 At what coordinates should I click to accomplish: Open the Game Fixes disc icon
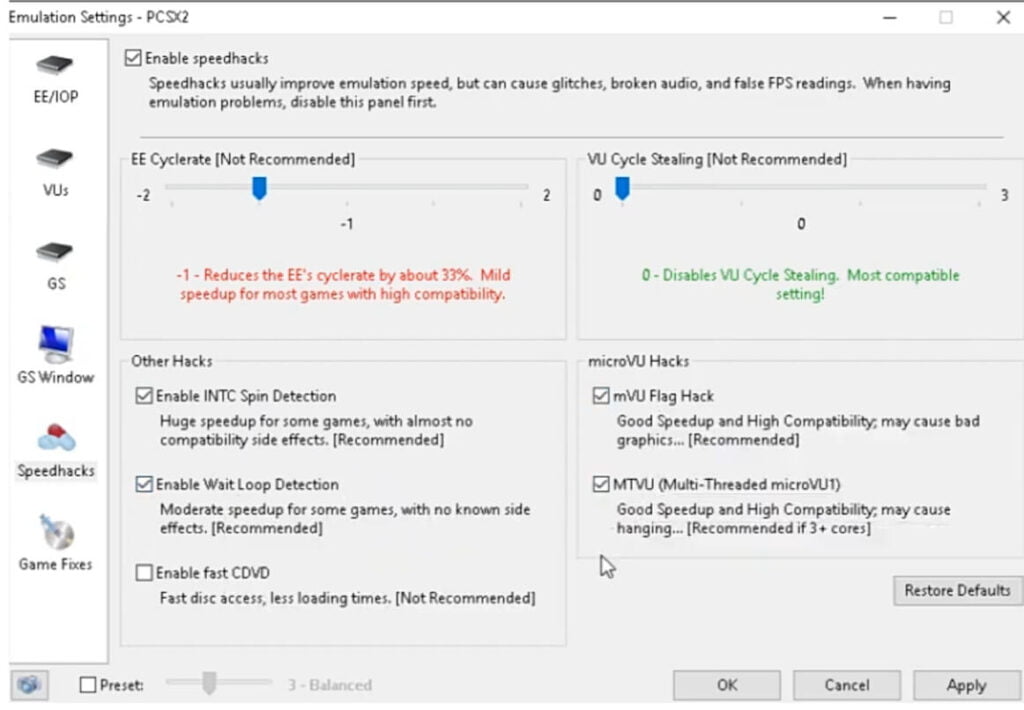tap(56, 531)
